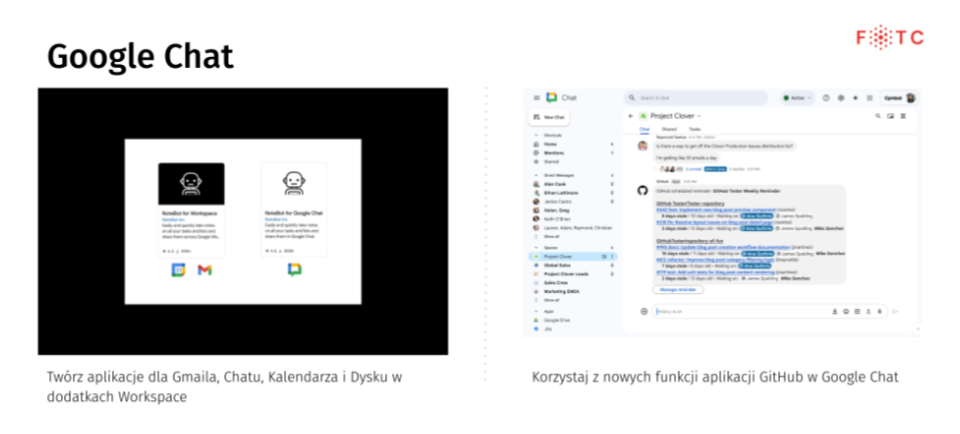Click the New Chat button

[549, 117]
